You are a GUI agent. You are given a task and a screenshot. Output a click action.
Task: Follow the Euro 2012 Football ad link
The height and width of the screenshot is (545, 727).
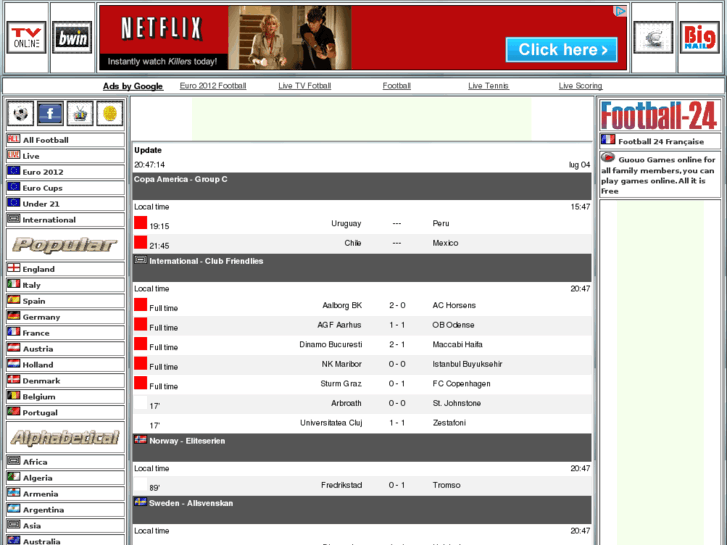tap(213, 86)
